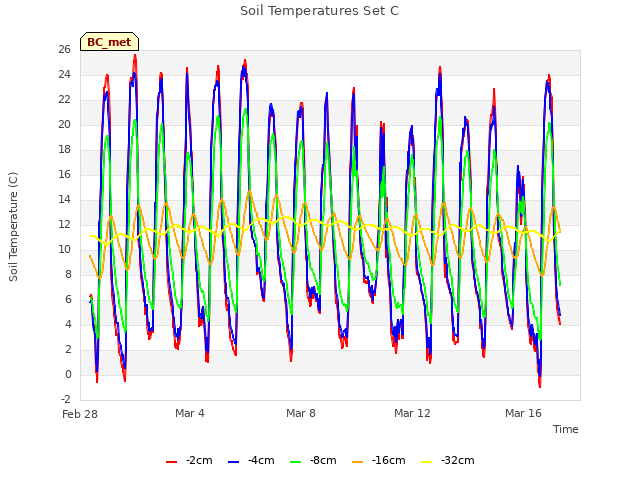The width and height of the screenshot is (640, 480).
Task: Click the Mar 12 x-axis label
Action: click(412, 413)
